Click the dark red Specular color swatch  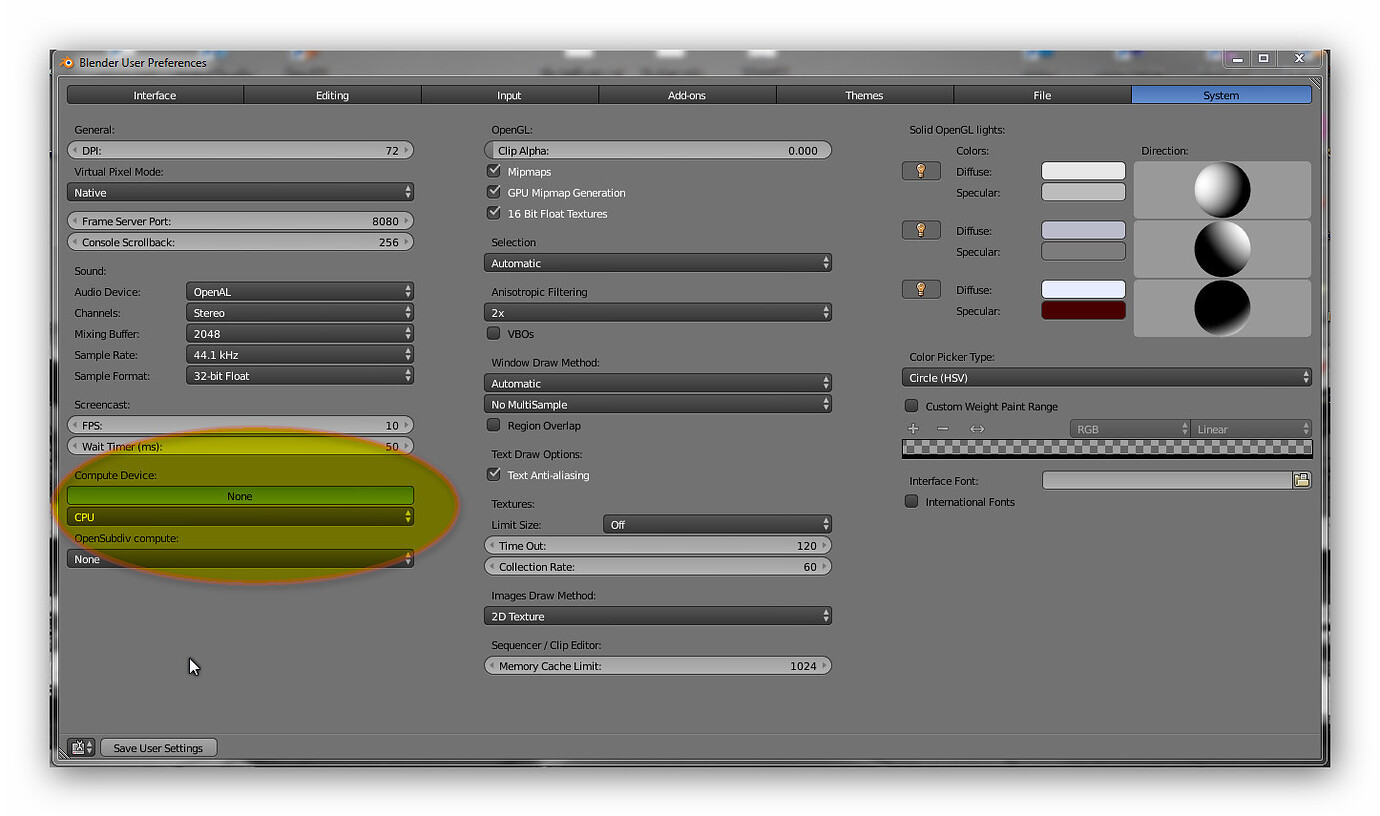1083,310
